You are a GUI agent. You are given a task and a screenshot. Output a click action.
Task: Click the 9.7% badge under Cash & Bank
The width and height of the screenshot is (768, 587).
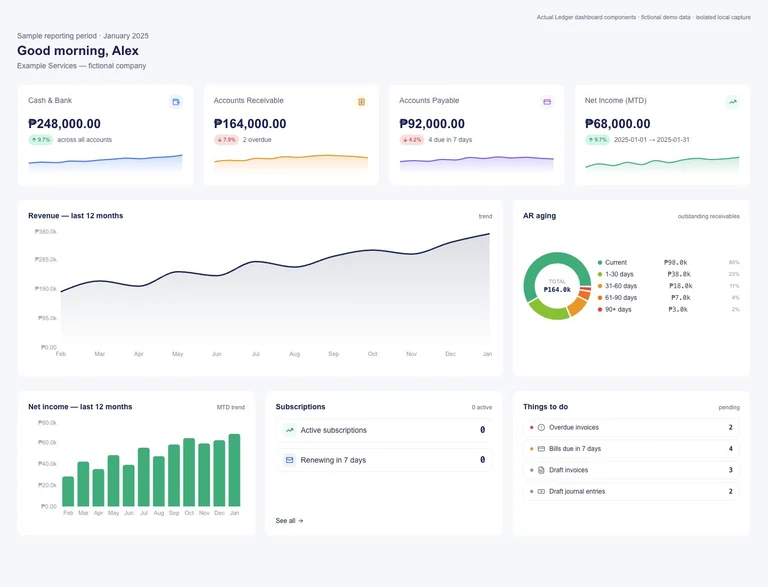click(x=41, y=140)
